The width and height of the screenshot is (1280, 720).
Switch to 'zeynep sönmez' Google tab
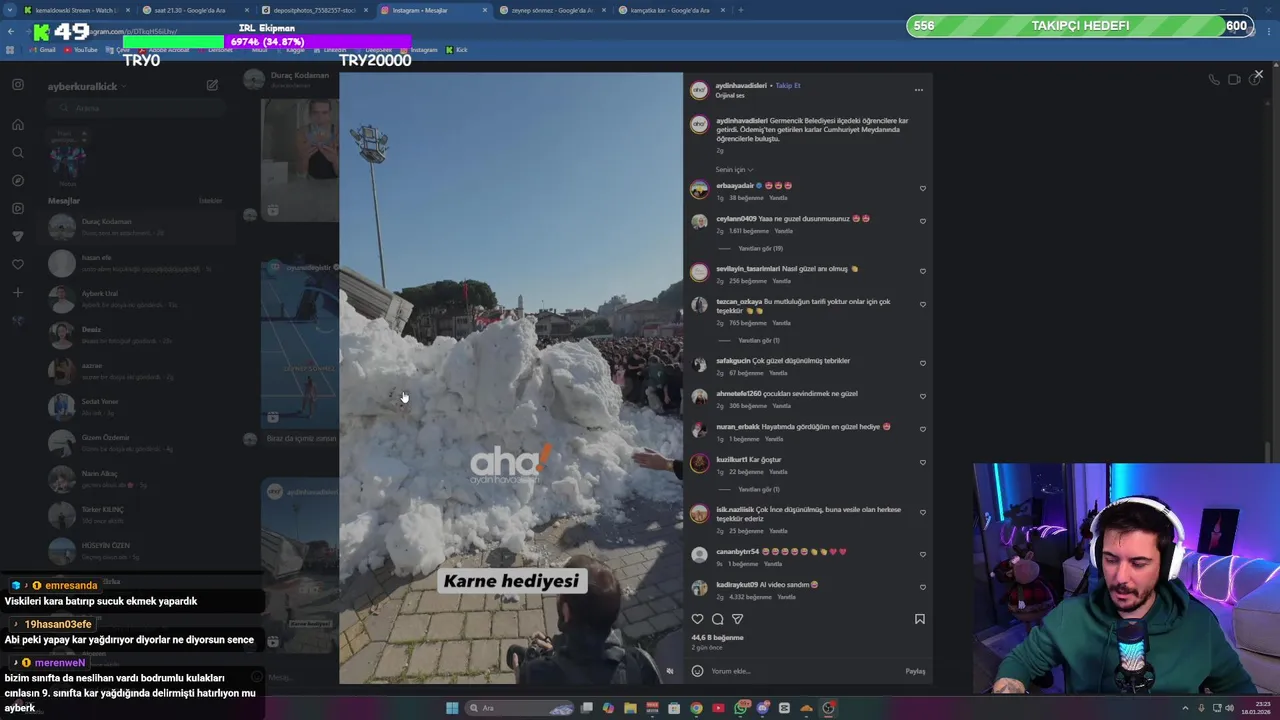[552, 10]
